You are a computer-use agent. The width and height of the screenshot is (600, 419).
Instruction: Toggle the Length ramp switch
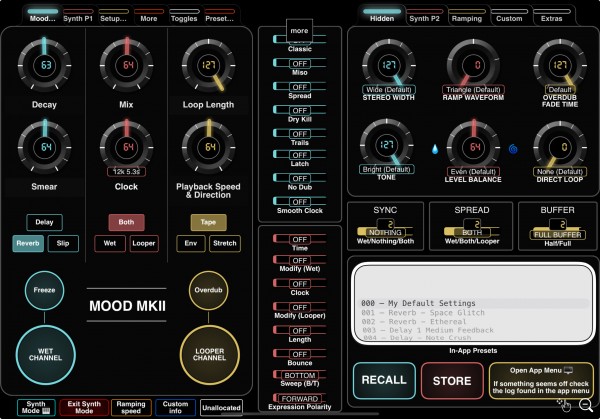[x=300, y=331]
